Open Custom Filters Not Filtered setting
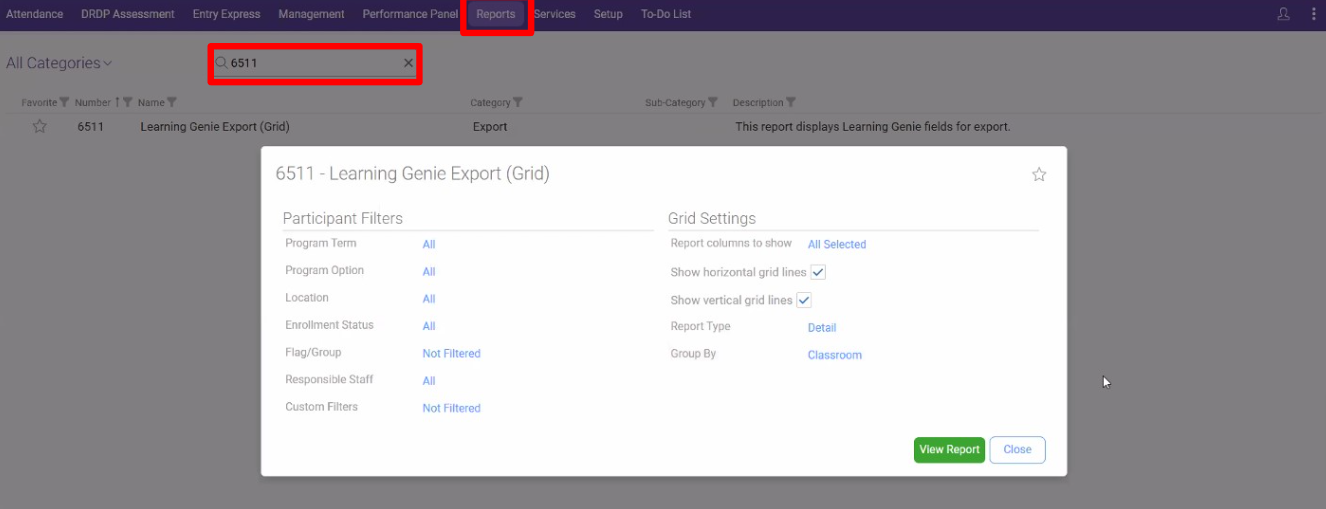This screenshot has width=1326, height=509. [451, 408]
